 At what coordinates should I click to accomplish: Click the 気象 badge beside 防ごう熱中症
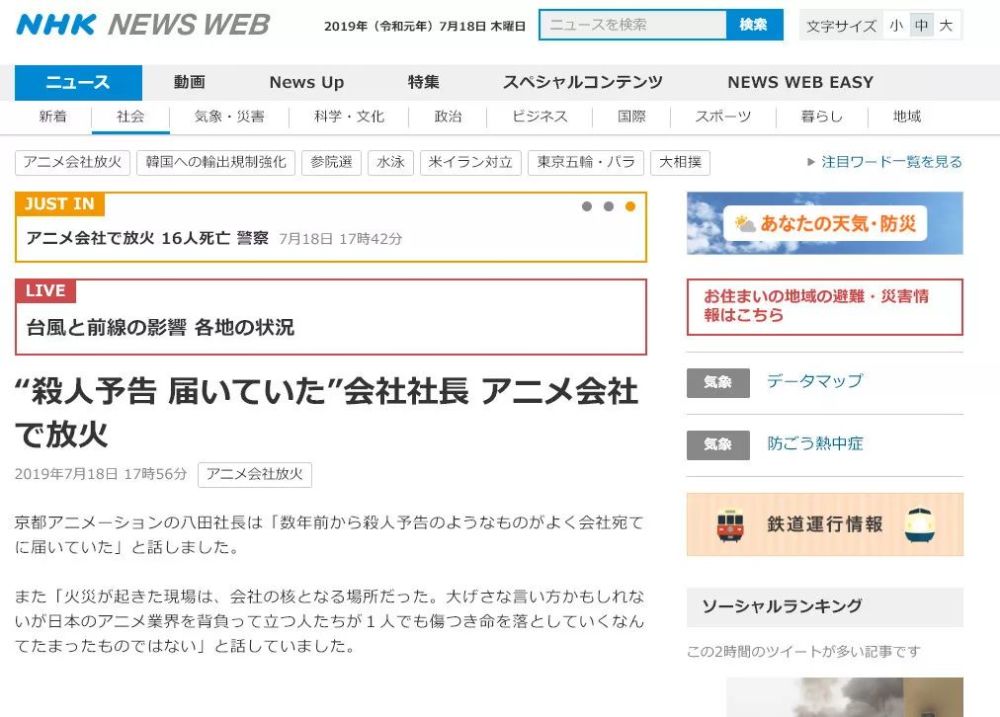pyautogui.click(x=718, y=445)
